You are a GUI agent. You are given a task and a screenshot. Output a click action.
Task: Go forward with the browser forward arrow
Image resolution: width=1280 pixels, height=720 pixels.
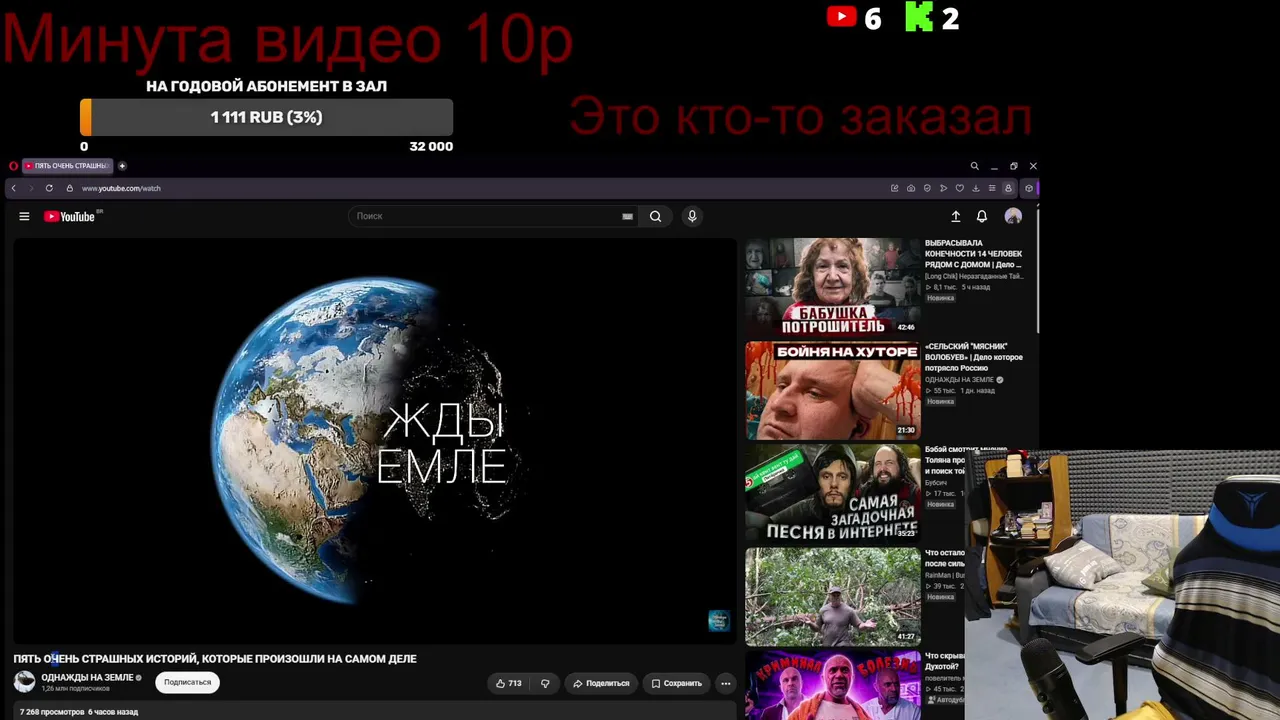[31, 188]
